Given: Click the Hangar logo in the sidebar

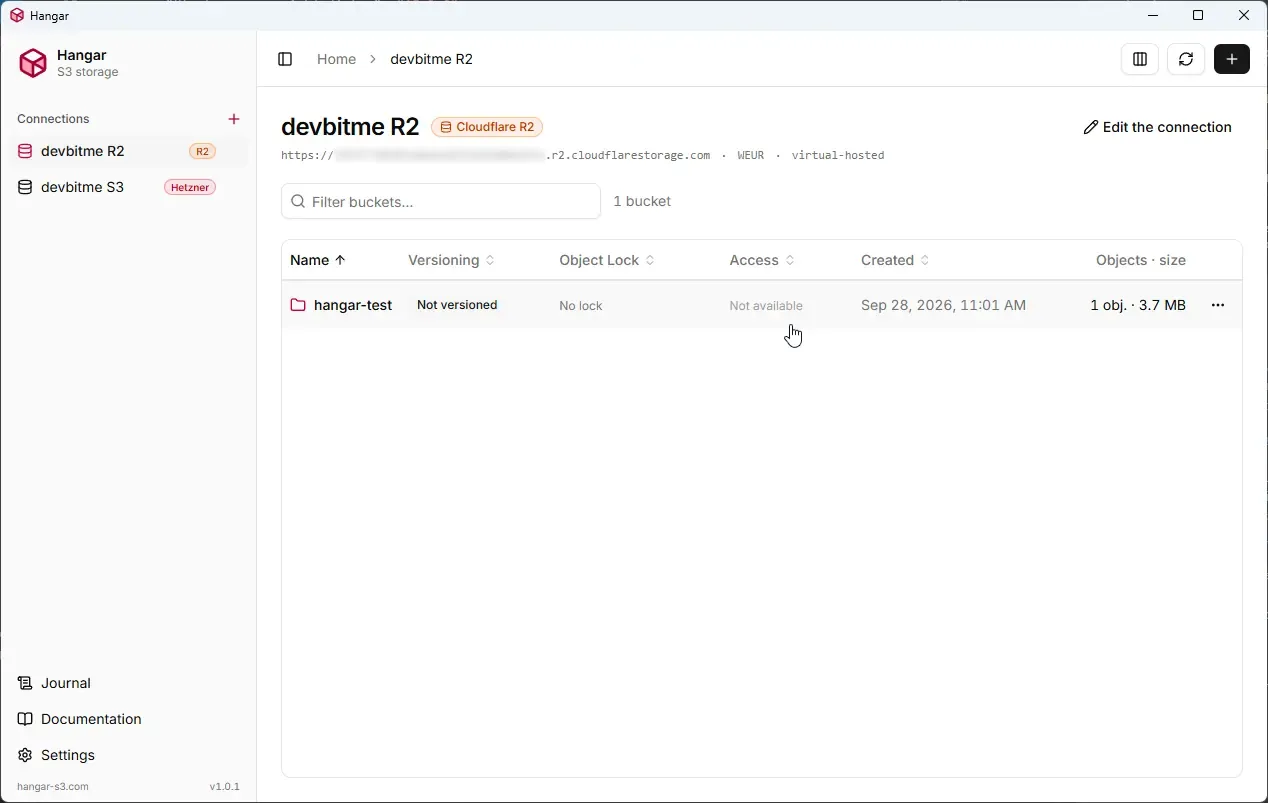Looking at the screenshot, I should [33, 63].
